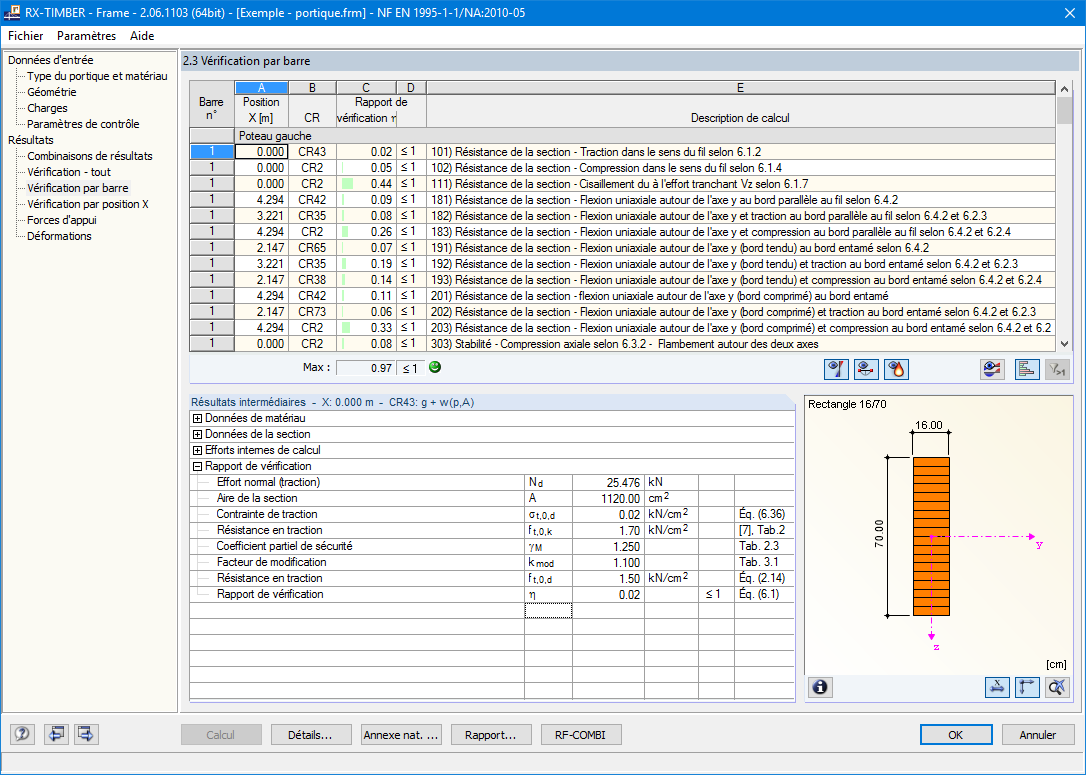Viewport: 1086px width, 775px height.
Task: Go to previous table with left arrow icon
Action: click(x=56, y=734)
